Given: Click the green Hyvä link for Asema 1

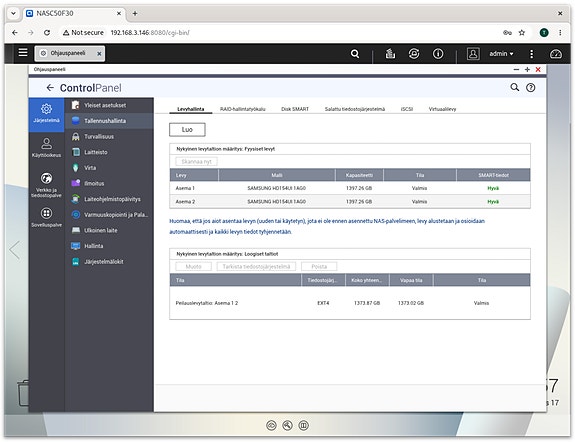Looking at the screenshot, I should [493, 188].
